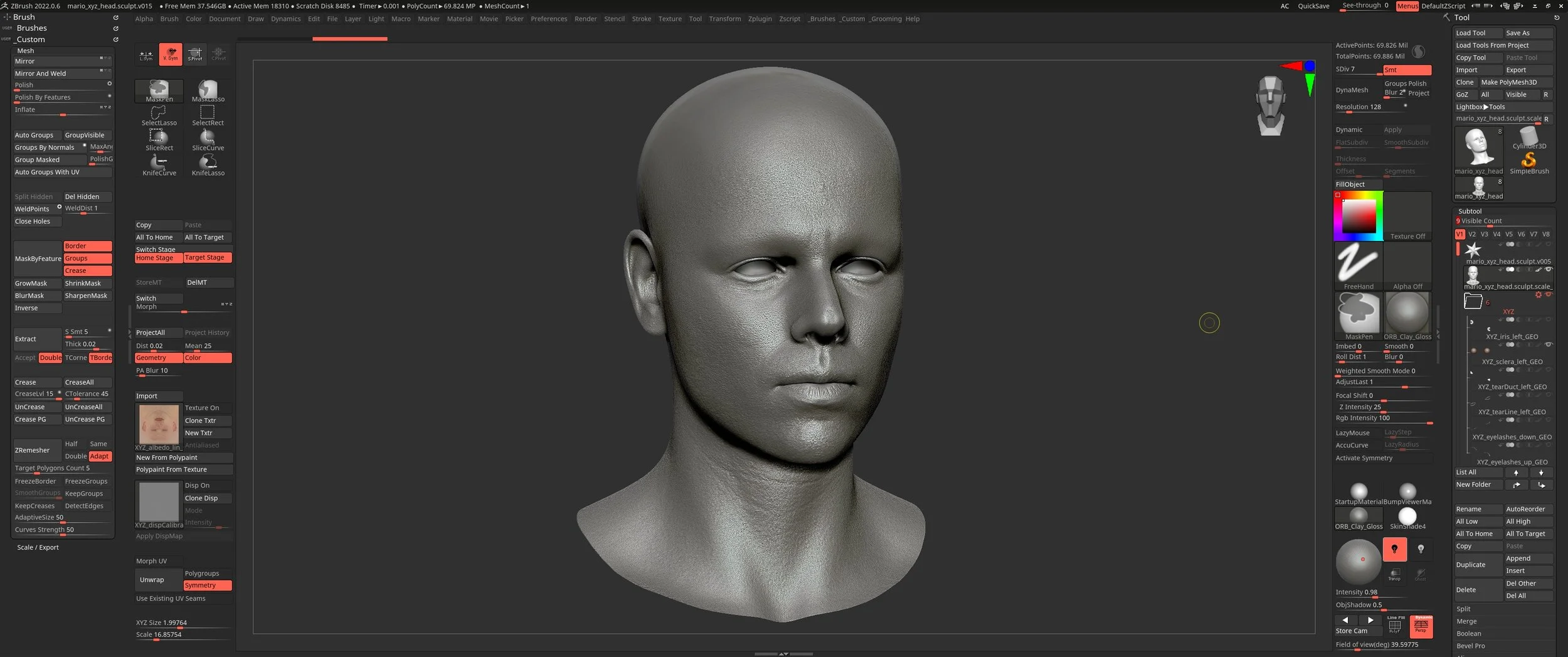Click the previous camera left arrow
This screenshot has height=657, width=1568.
1345,620
